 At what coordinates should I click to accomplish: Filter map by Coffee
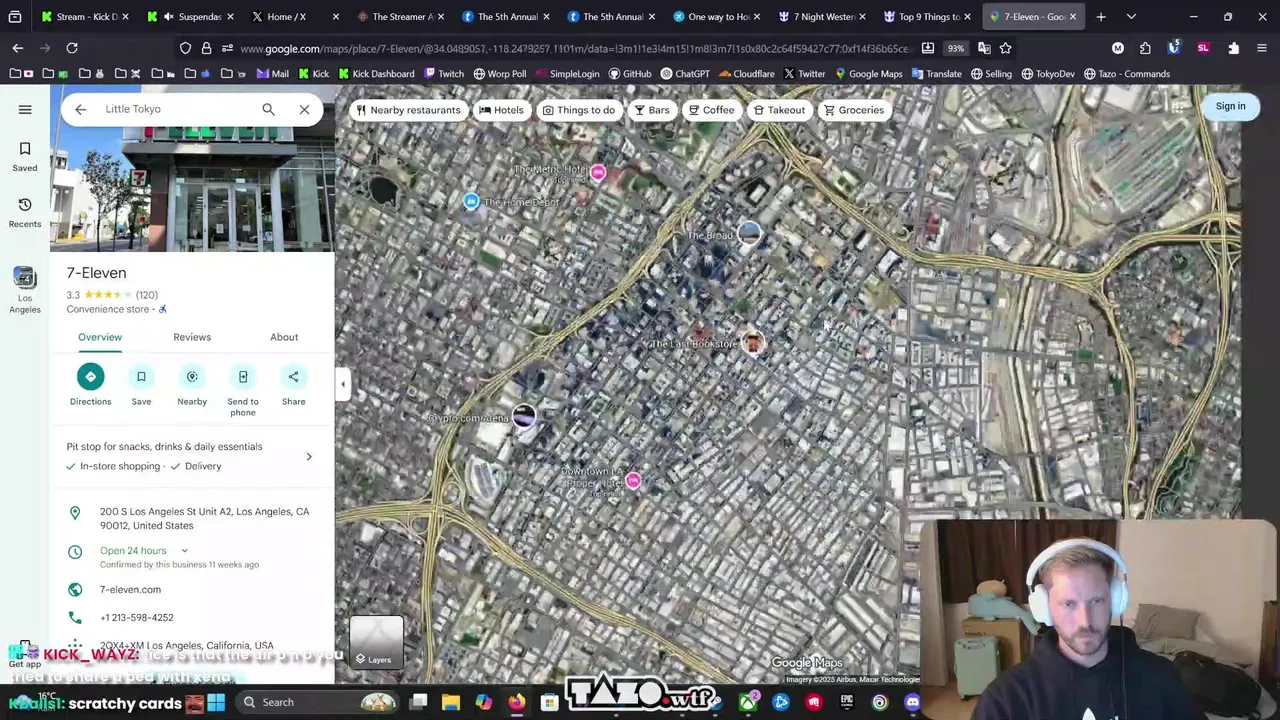(x=711, y=110)
